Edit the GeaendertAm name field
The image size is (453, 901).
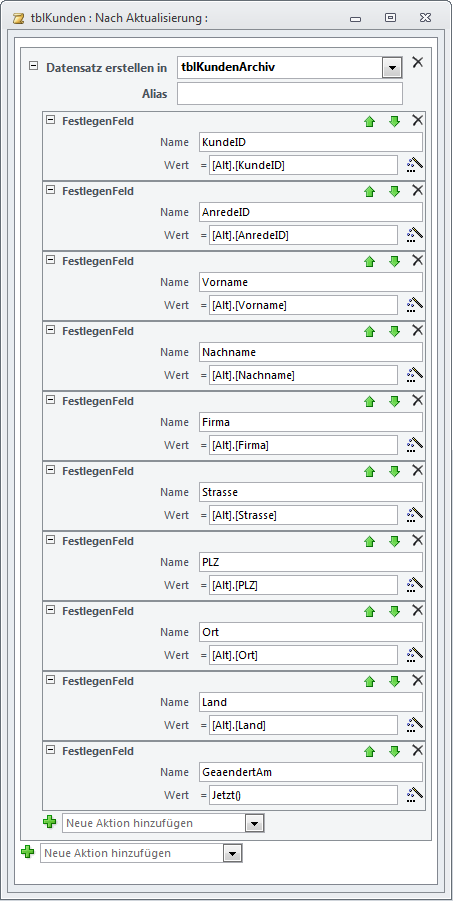310,772
